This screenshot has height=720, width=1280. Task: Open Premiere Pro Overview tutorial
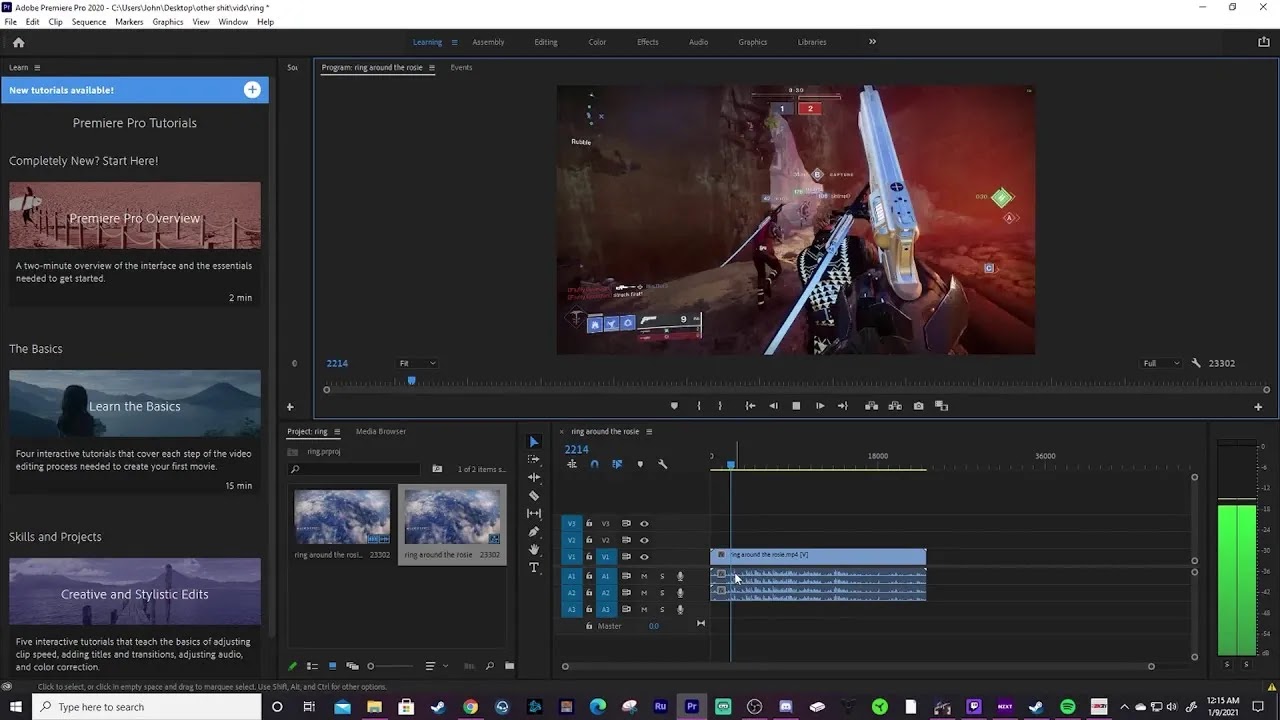[135, 215]
